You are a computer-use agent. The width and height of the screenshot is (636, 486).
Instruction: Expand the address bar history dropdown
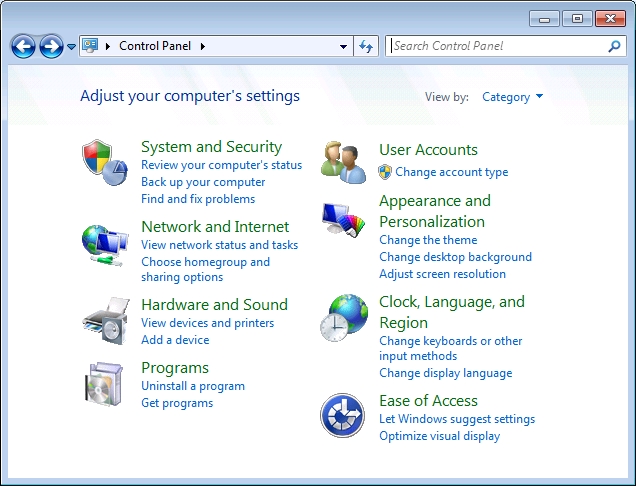[343, 46]
